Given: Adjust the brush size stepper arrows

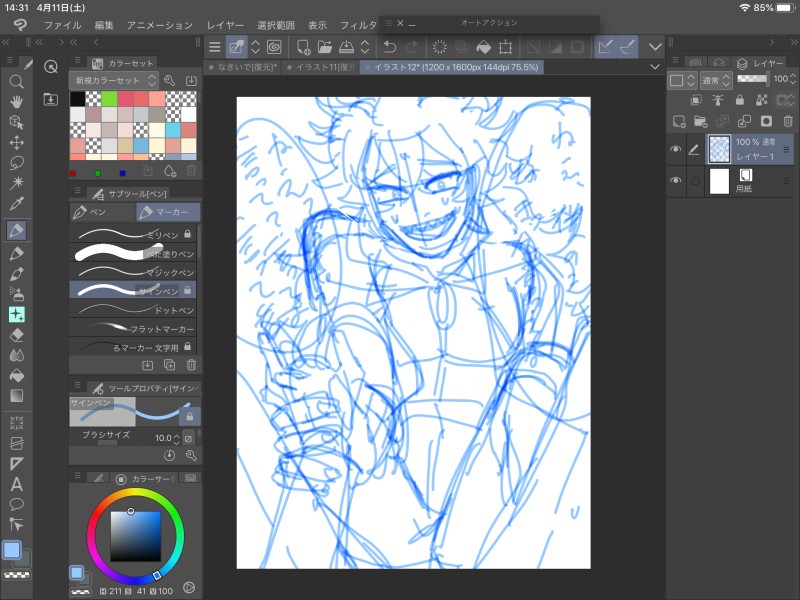Looking at the screenshot, I should point(177,438).
